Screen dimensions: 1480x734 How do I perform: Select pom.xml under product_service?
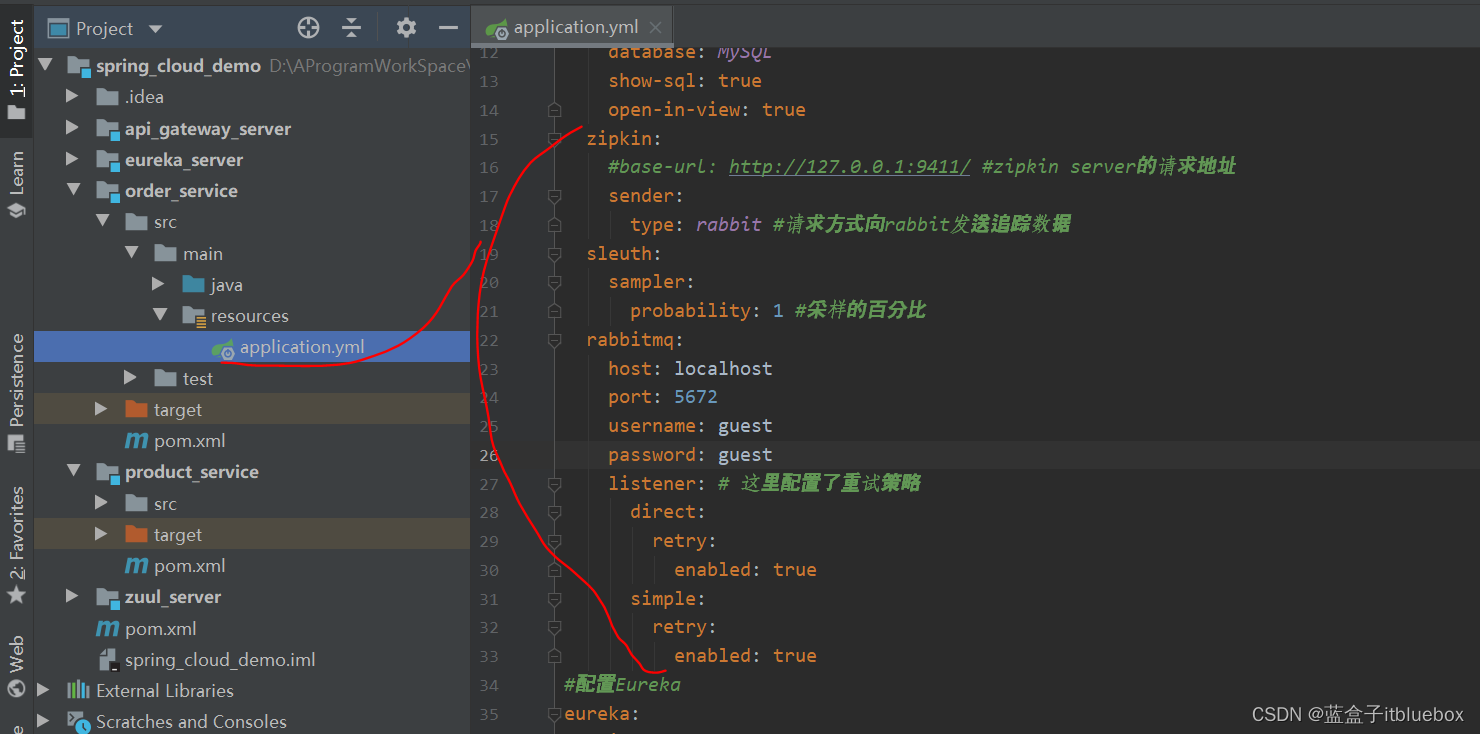pos(190,566)
